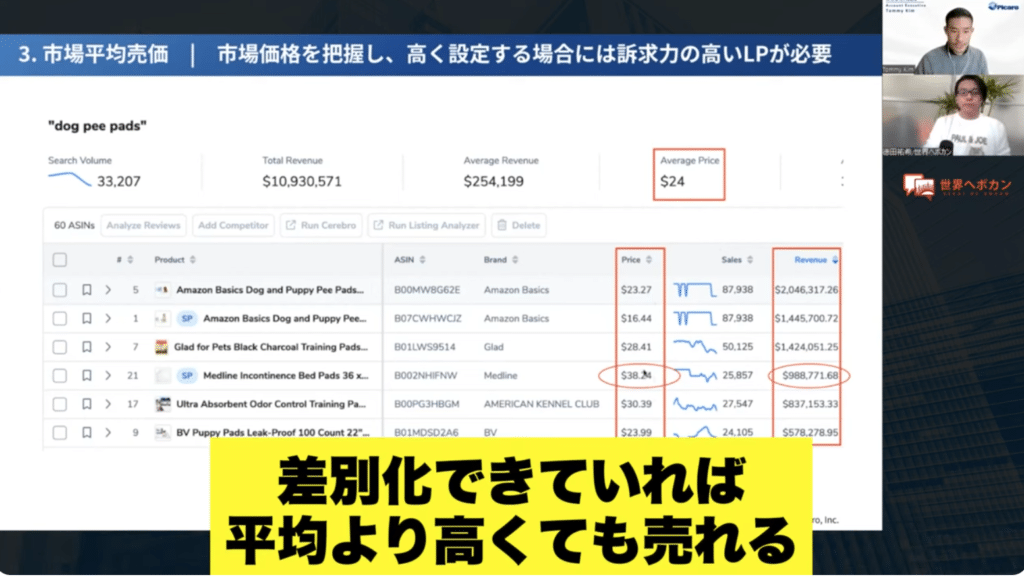
Task: Open Medline Incontinence Bed Pads product link
Action: point(285,375)
